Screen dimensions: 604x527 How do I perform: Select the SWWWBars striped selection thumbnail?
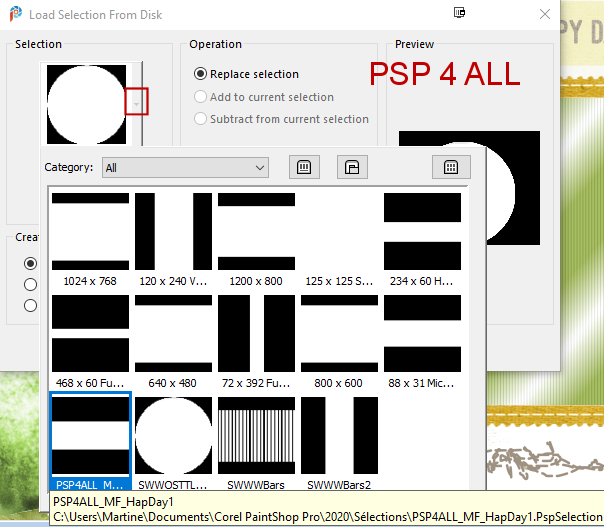pos(256,435)
